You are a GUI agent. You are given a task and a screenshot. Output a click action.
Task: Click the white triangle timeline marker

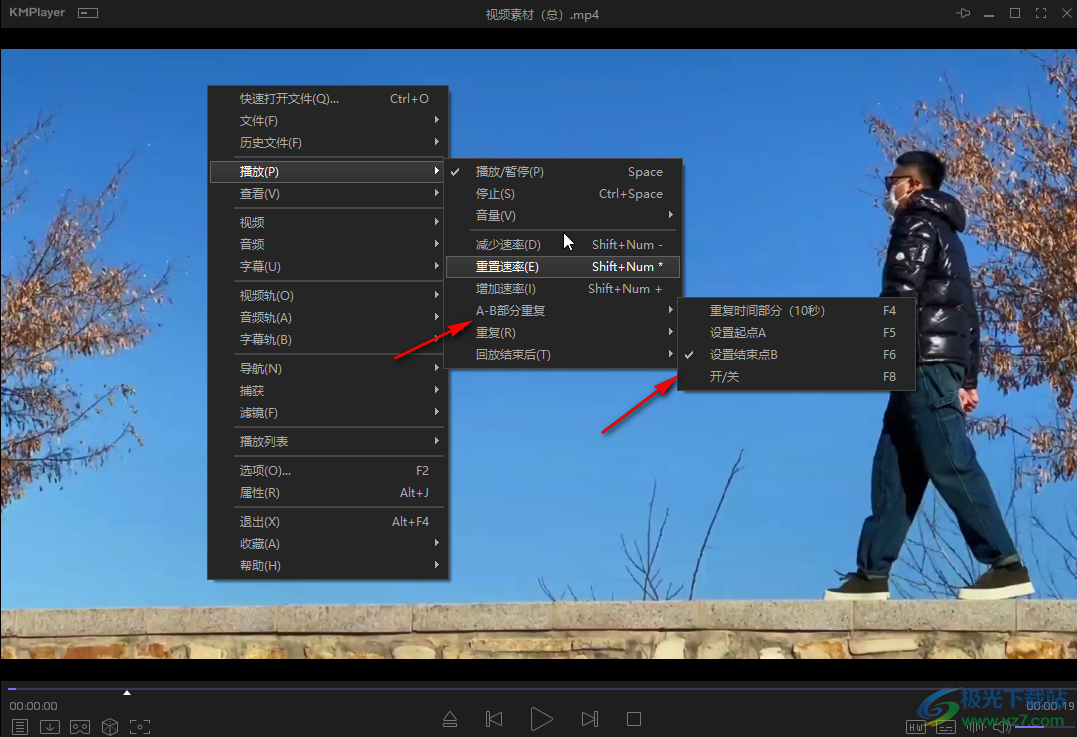tap(127, 692)
